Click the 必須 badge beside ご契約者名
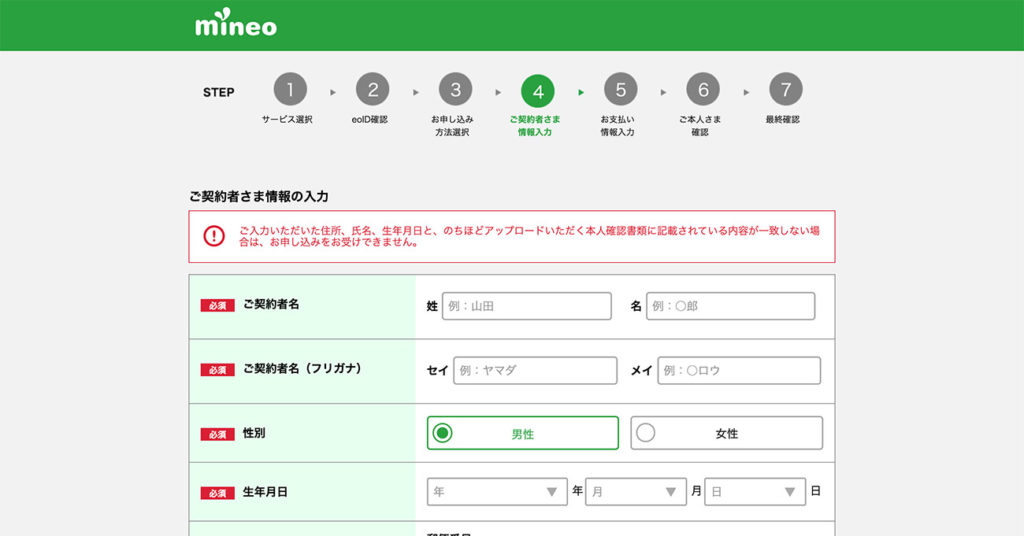The height and width of the screenshot is (536, 1024). point(217,306)
